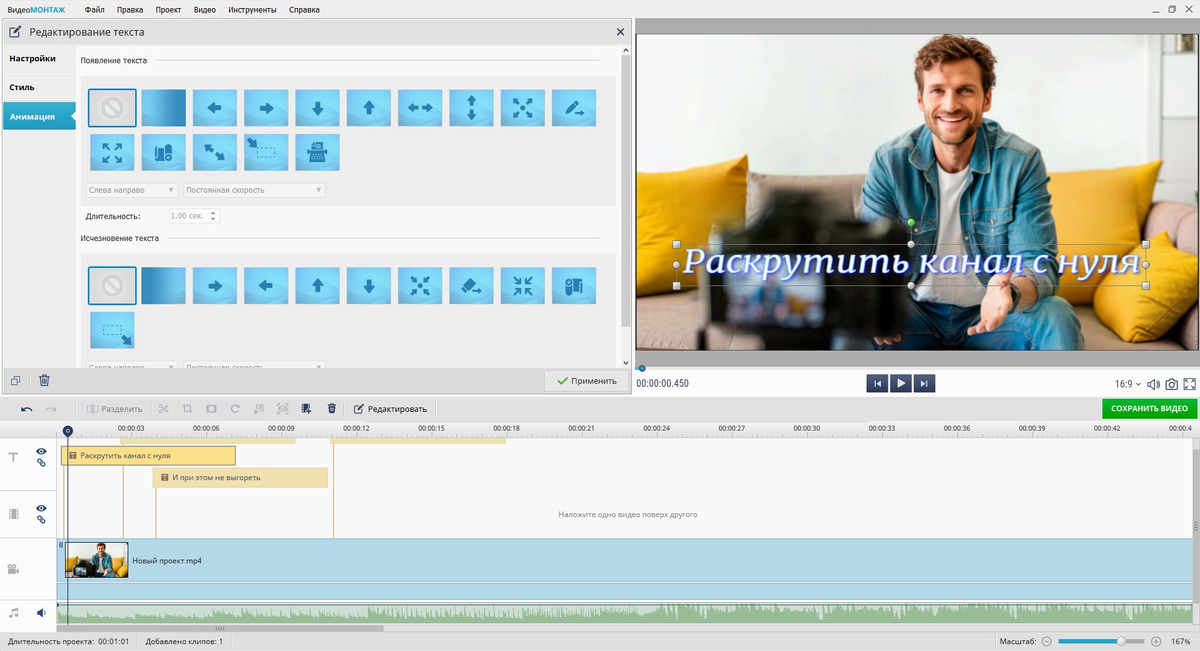Delete selected clip via toolbar trash icon
Screen dimensions: 1200x651
pyautogui.click(x=332, y=409)
